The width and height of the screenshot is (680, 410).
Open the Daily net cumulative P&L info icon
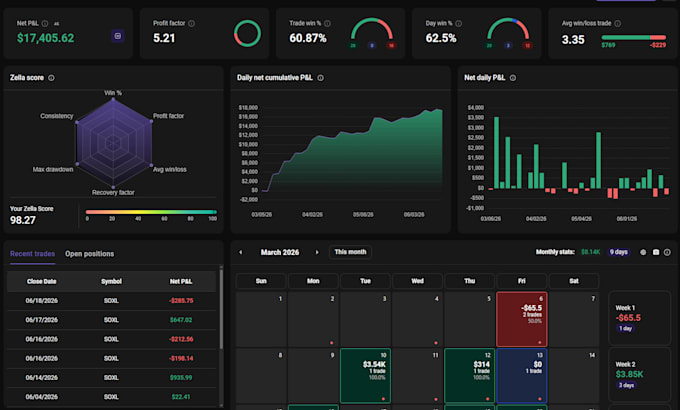click(320, 78)
